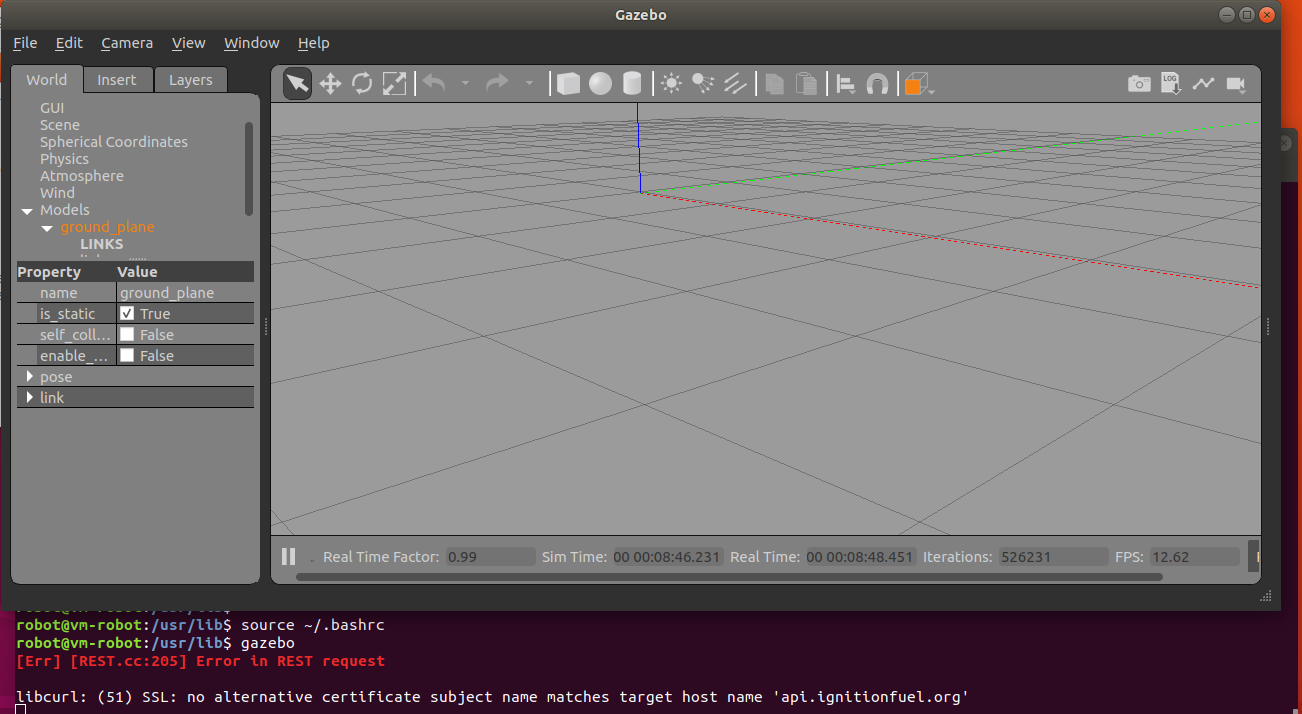Add a spot light
Viewport: 1302px width, 714px height.
pyautogui.click(x=703, y=84)
